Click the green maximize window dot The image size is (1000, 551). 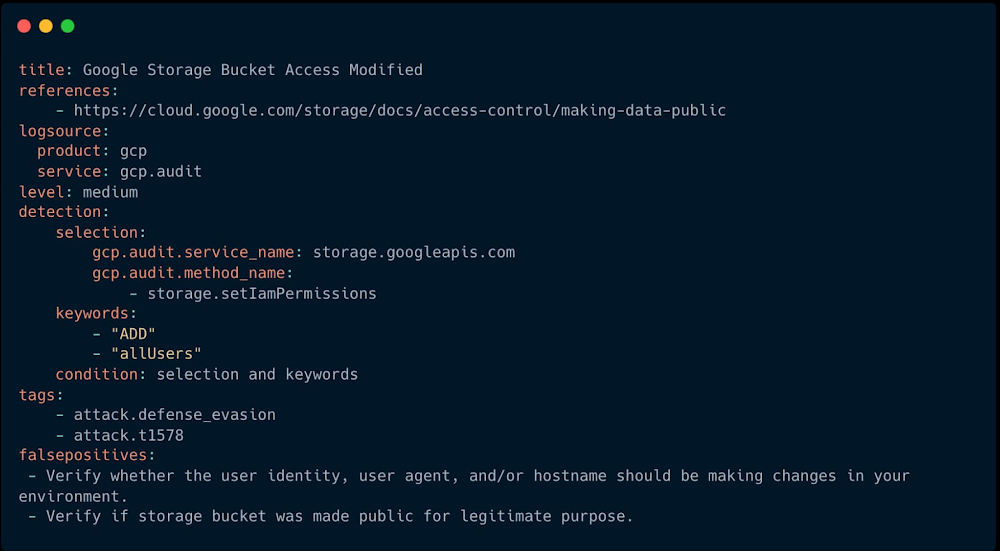(68, 26)
